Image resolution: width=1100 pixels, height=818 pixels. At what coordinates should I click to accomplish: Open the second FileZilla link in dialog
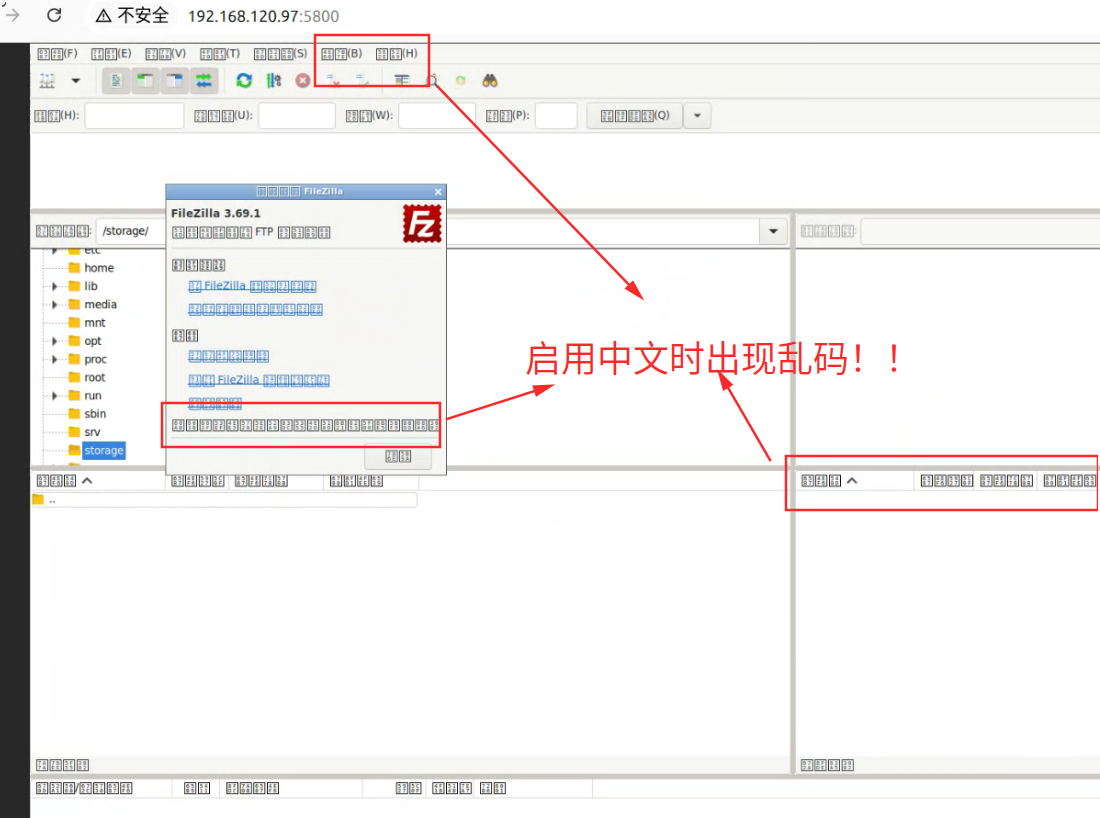(259, 380)
